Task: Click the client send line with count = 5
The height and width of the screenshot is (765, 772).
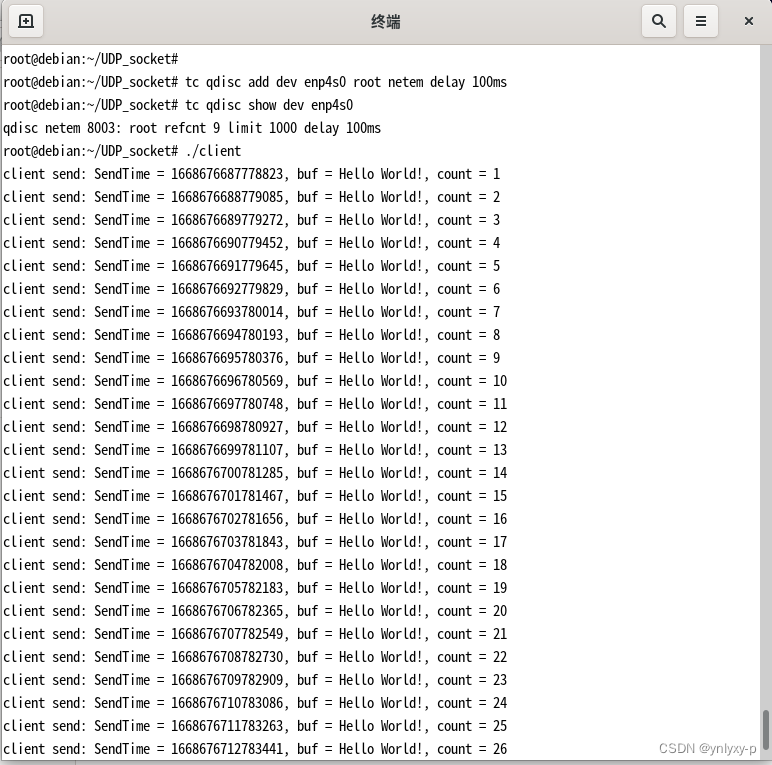Action: 252,266
